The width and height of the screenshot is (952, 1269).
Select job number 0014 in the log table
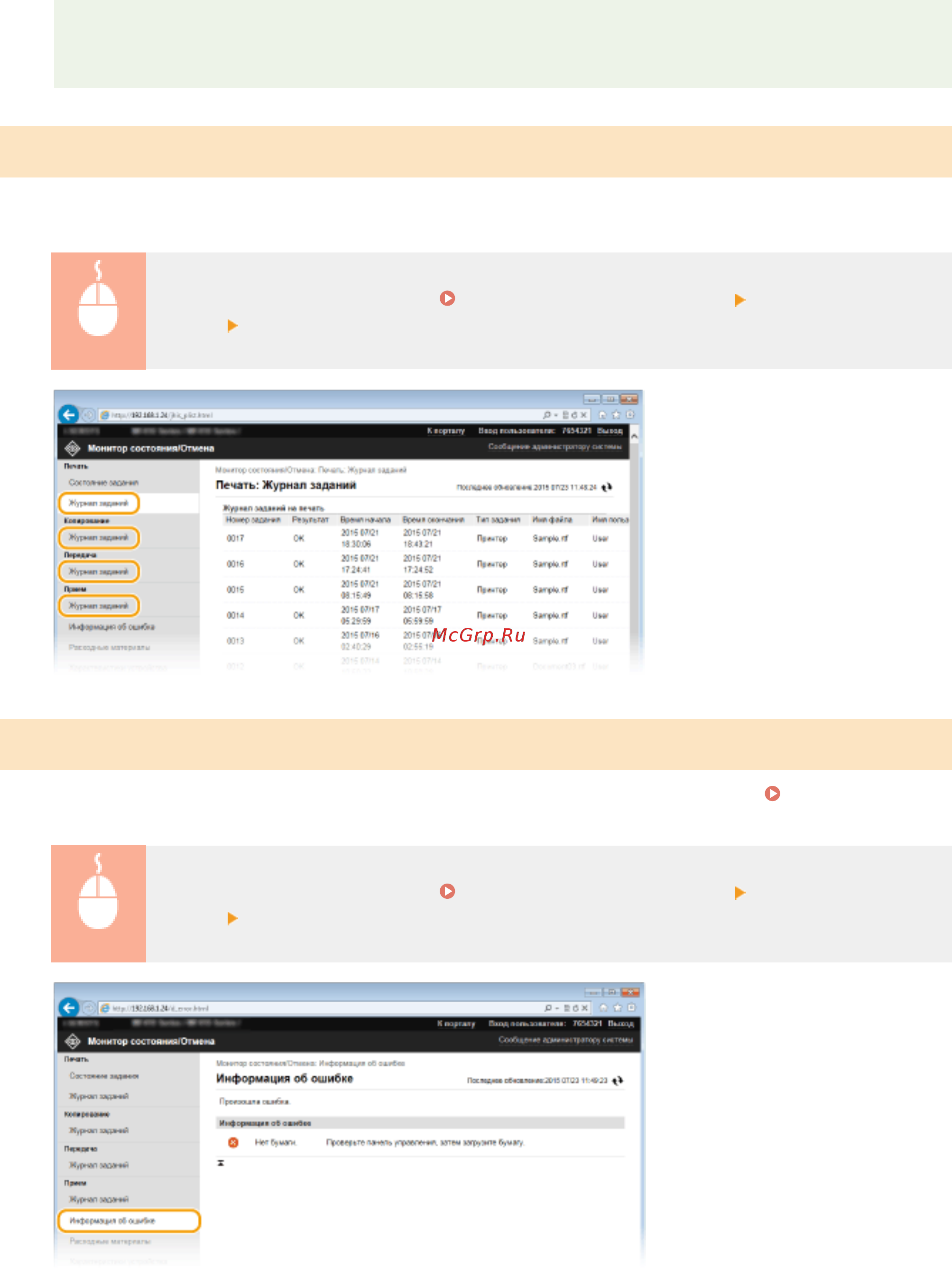[235, 615]
